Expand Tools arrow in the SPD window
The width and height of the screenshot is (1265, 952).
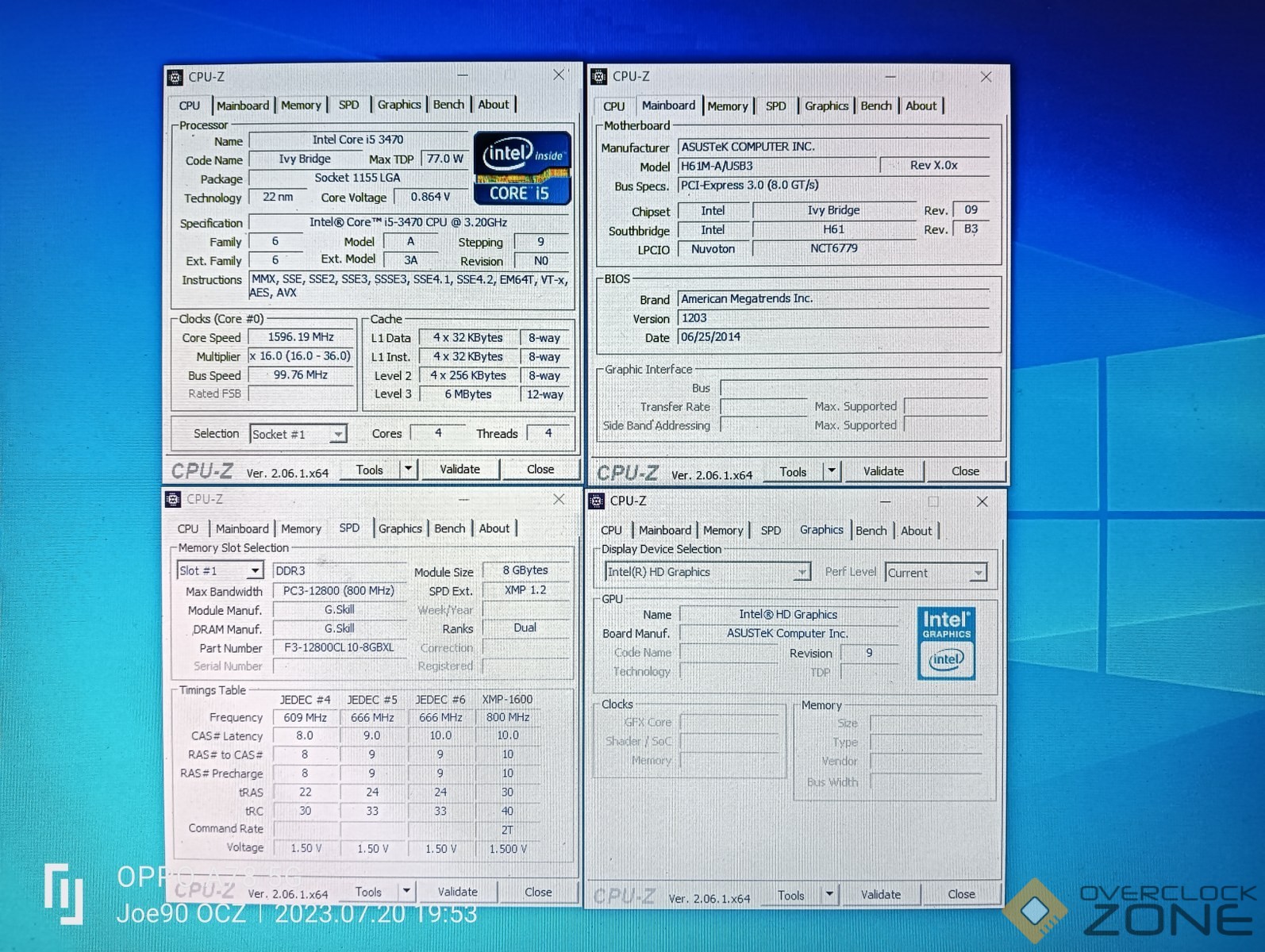coord(406,892)
